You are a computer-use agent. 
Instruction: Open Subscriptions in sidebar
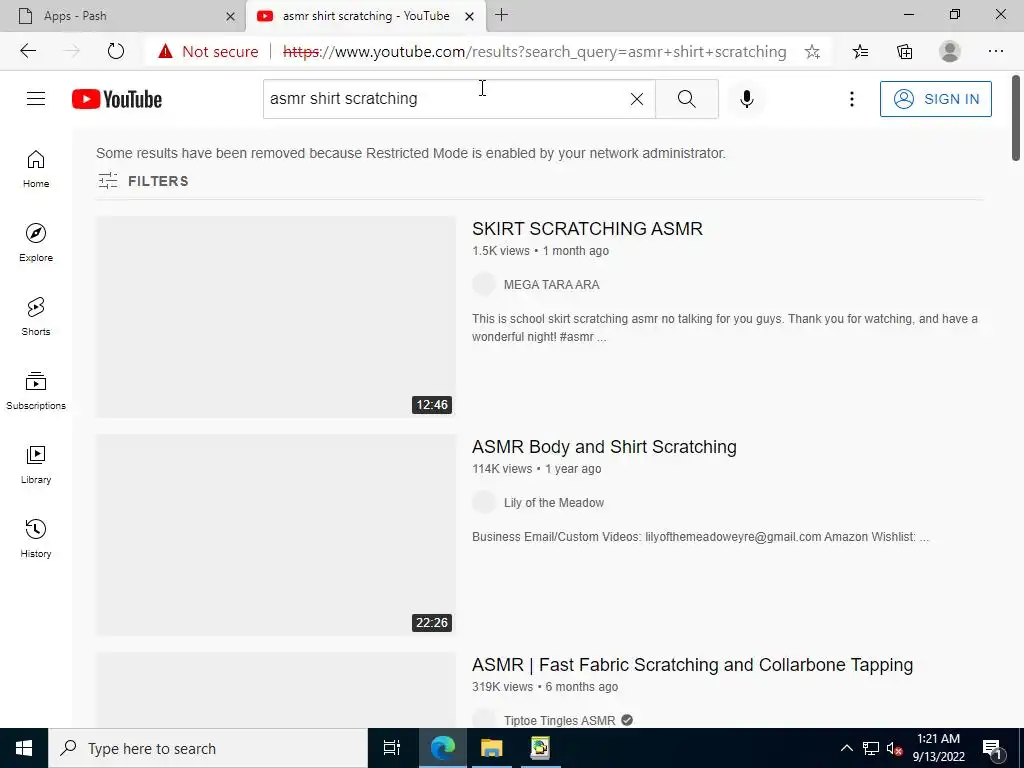tap(36, 391)
